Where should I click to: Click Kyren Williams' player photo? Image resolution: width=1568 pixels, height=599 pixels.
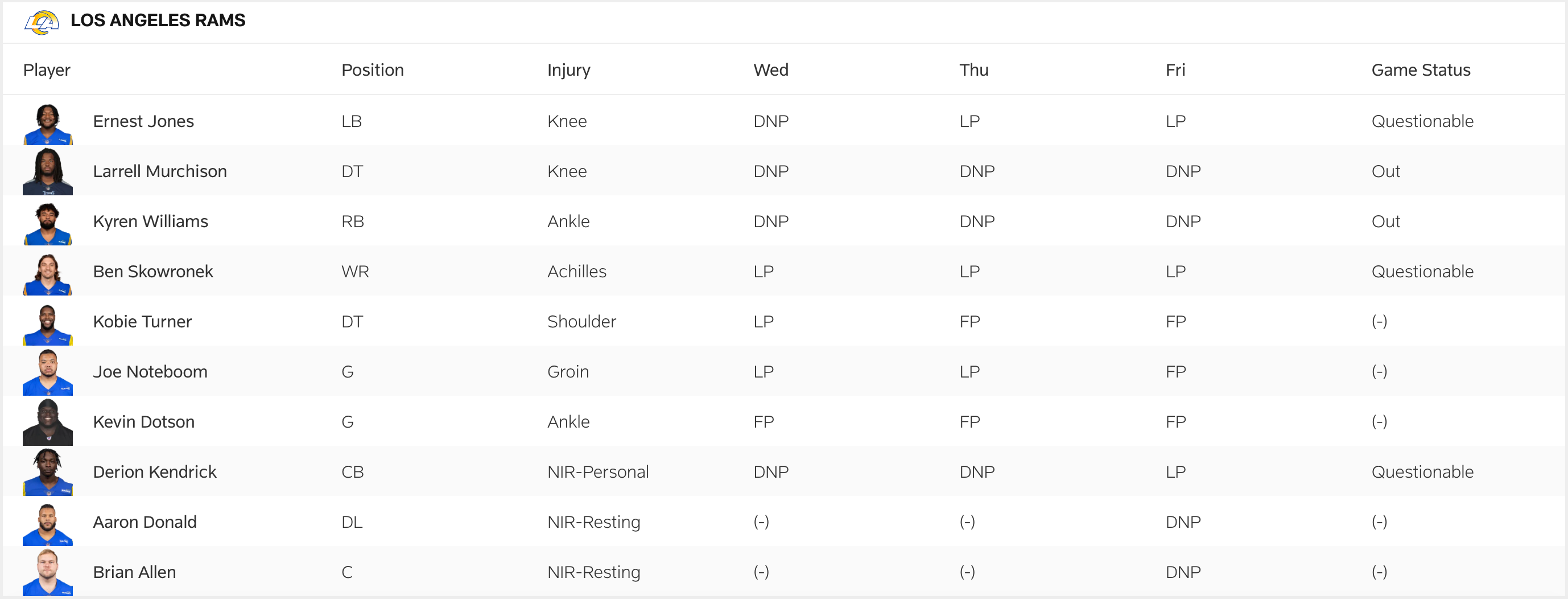coord(48,224)
